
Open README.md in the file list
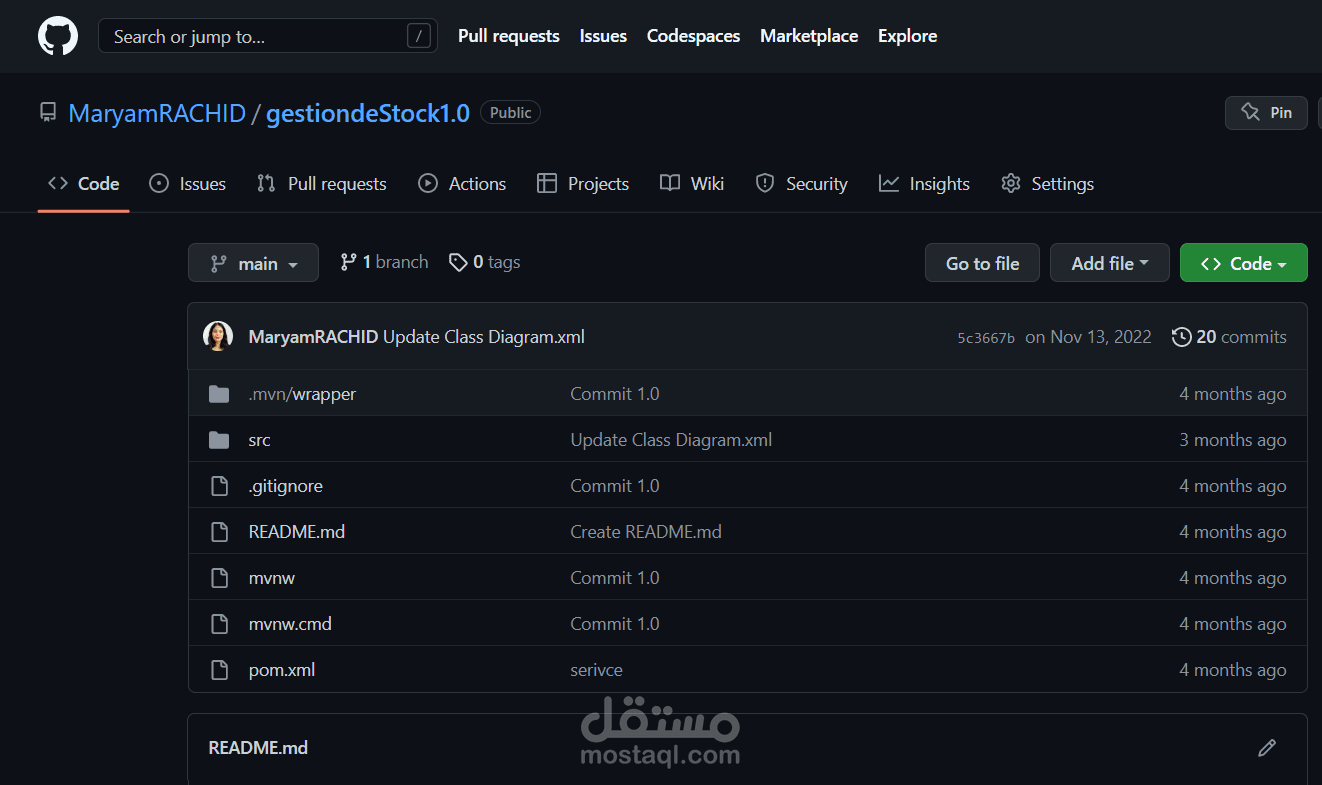297,532
